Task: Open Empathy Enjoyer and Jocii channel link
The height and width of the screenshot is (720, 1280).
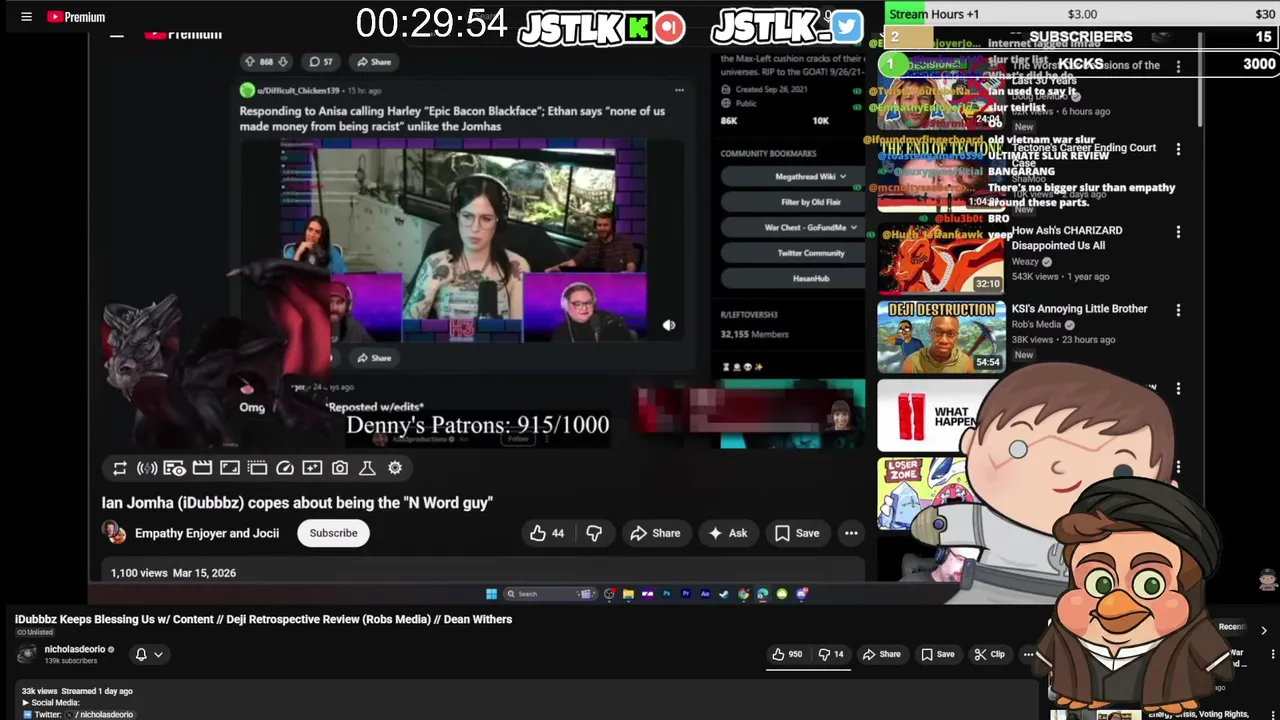Action: 207,533
